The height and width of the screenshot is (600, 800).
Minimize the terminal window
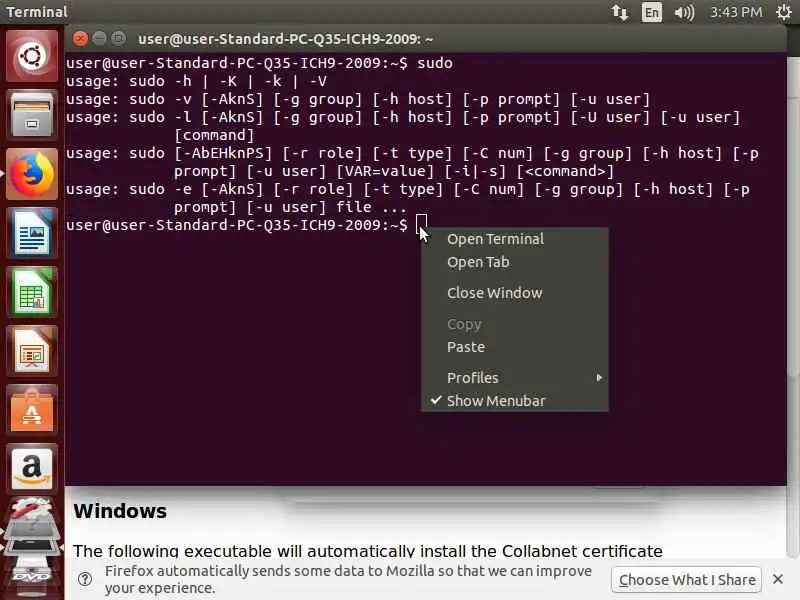[x=99, y=39]
